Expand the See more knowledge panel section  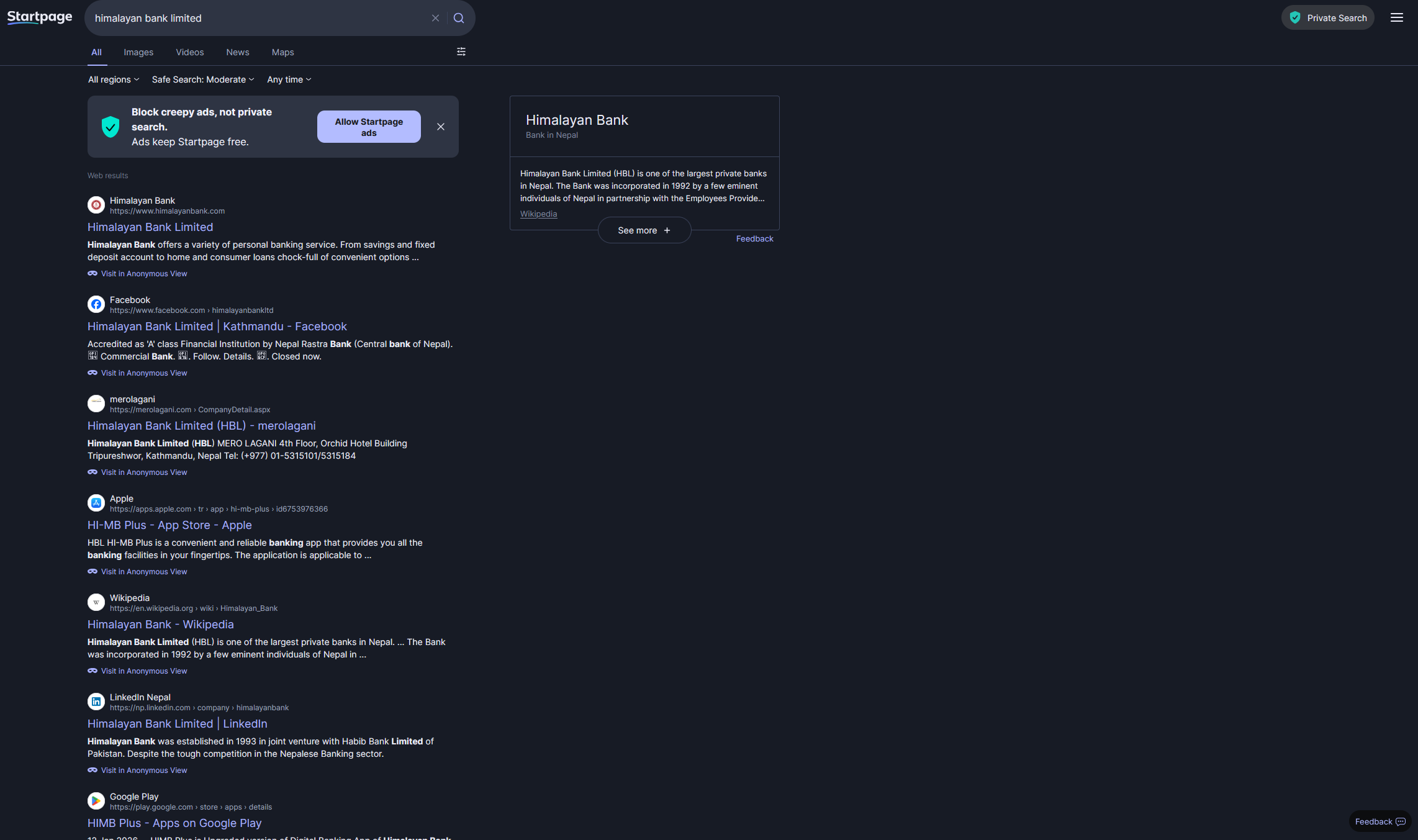coord(644,230)
